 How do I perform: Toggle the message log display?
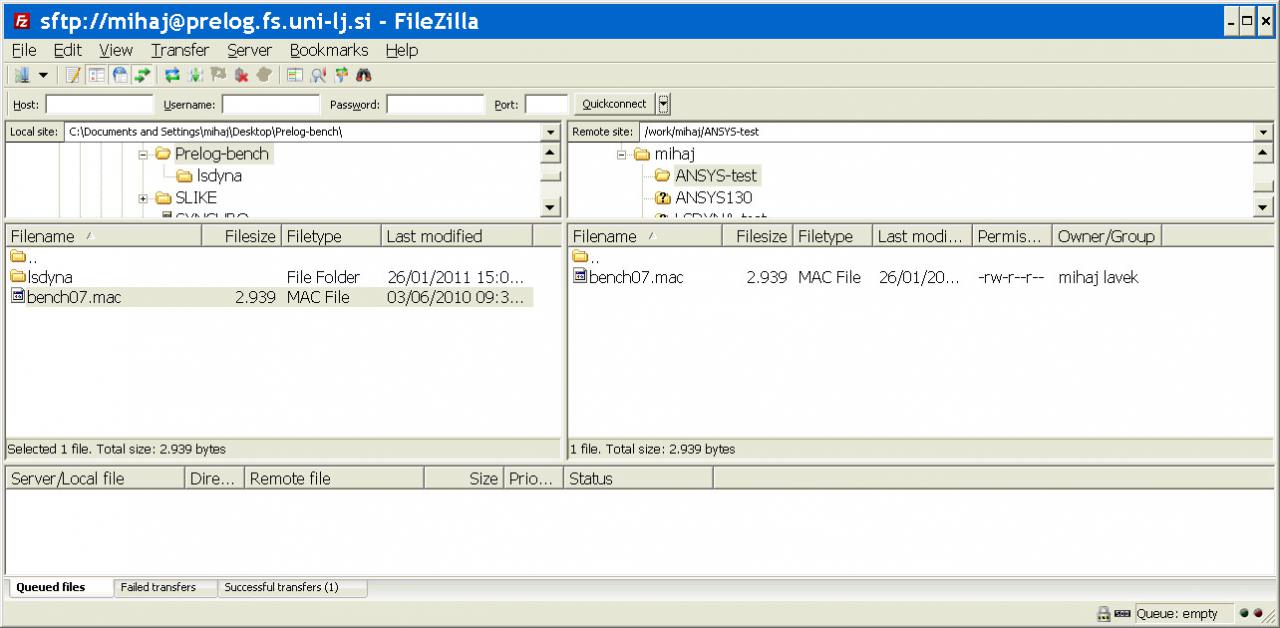[x=73, y=75]
